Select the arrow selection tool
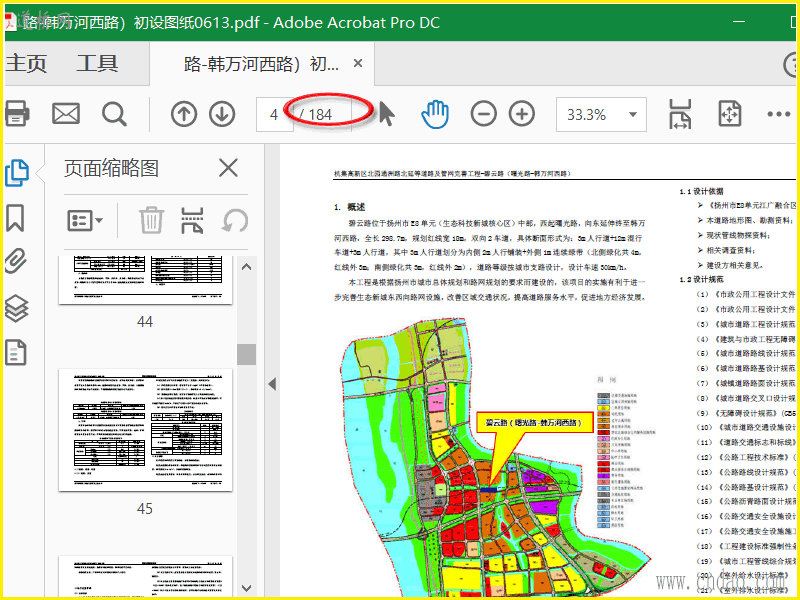Screen dimensions: 800x600 pos(387,113)
